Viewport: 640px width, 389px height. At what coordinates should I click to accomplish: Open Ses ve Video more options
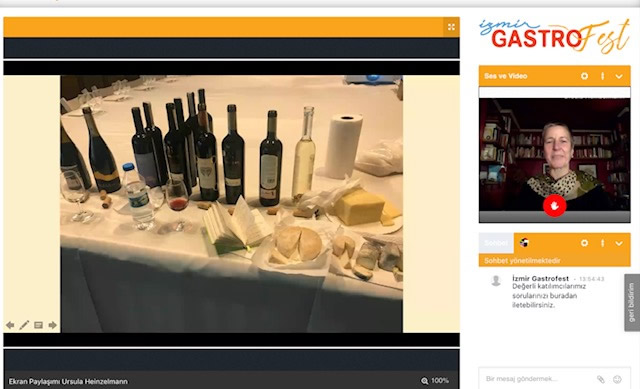[x=602, y=76]
